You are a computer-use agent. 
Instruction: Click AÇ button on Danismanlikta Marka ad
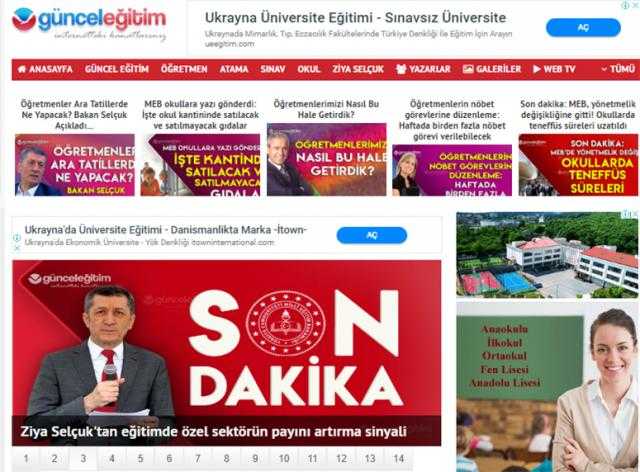click(371, 235)
